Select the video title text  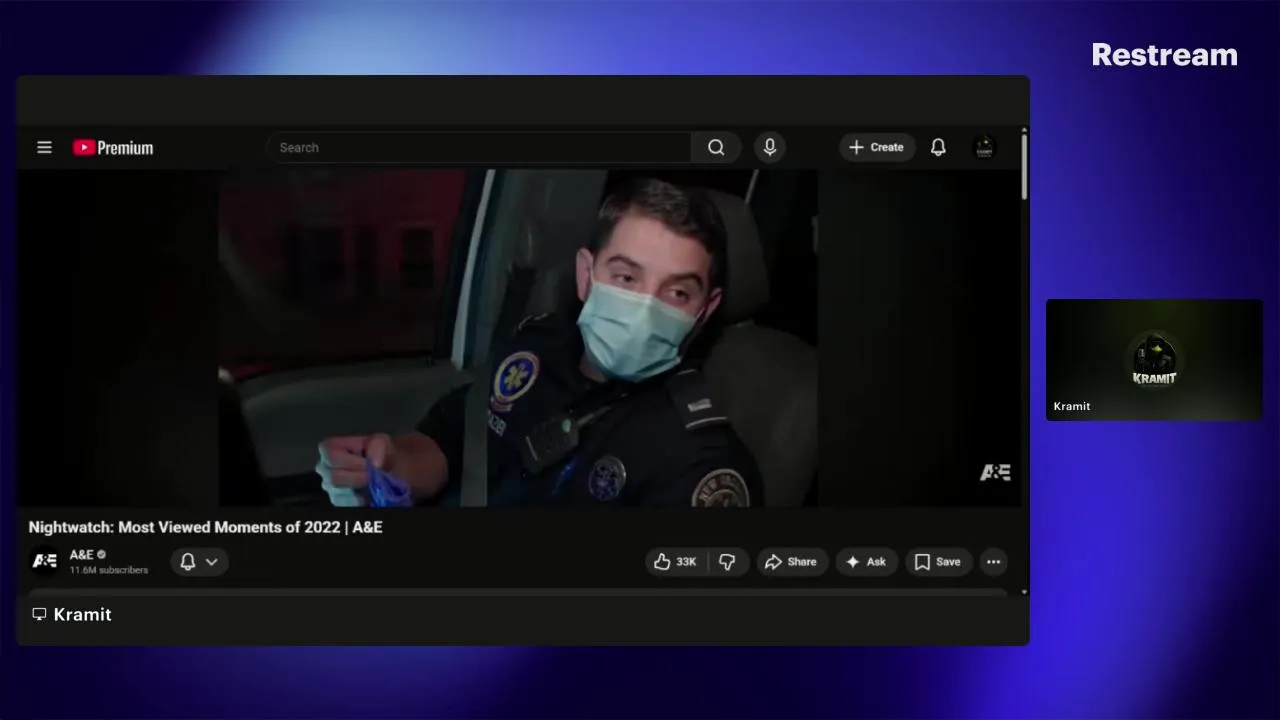205,527
